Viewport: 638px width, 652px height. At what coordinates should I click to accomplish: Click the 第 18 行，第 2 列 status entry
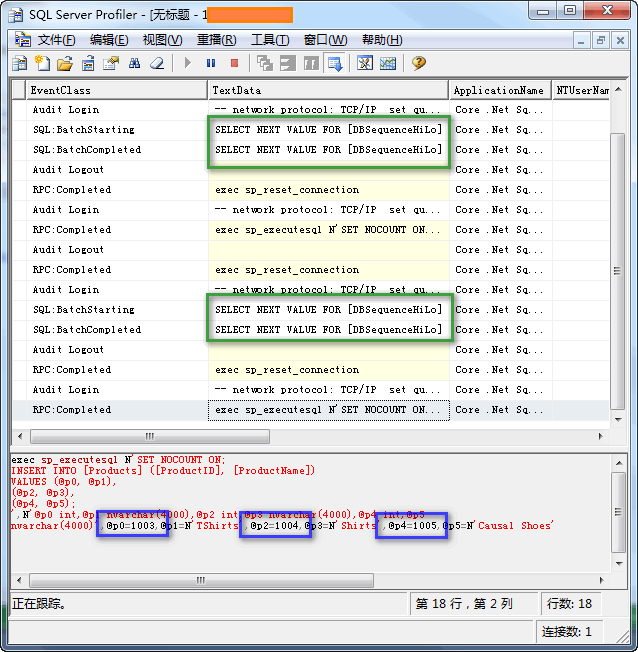464,603
